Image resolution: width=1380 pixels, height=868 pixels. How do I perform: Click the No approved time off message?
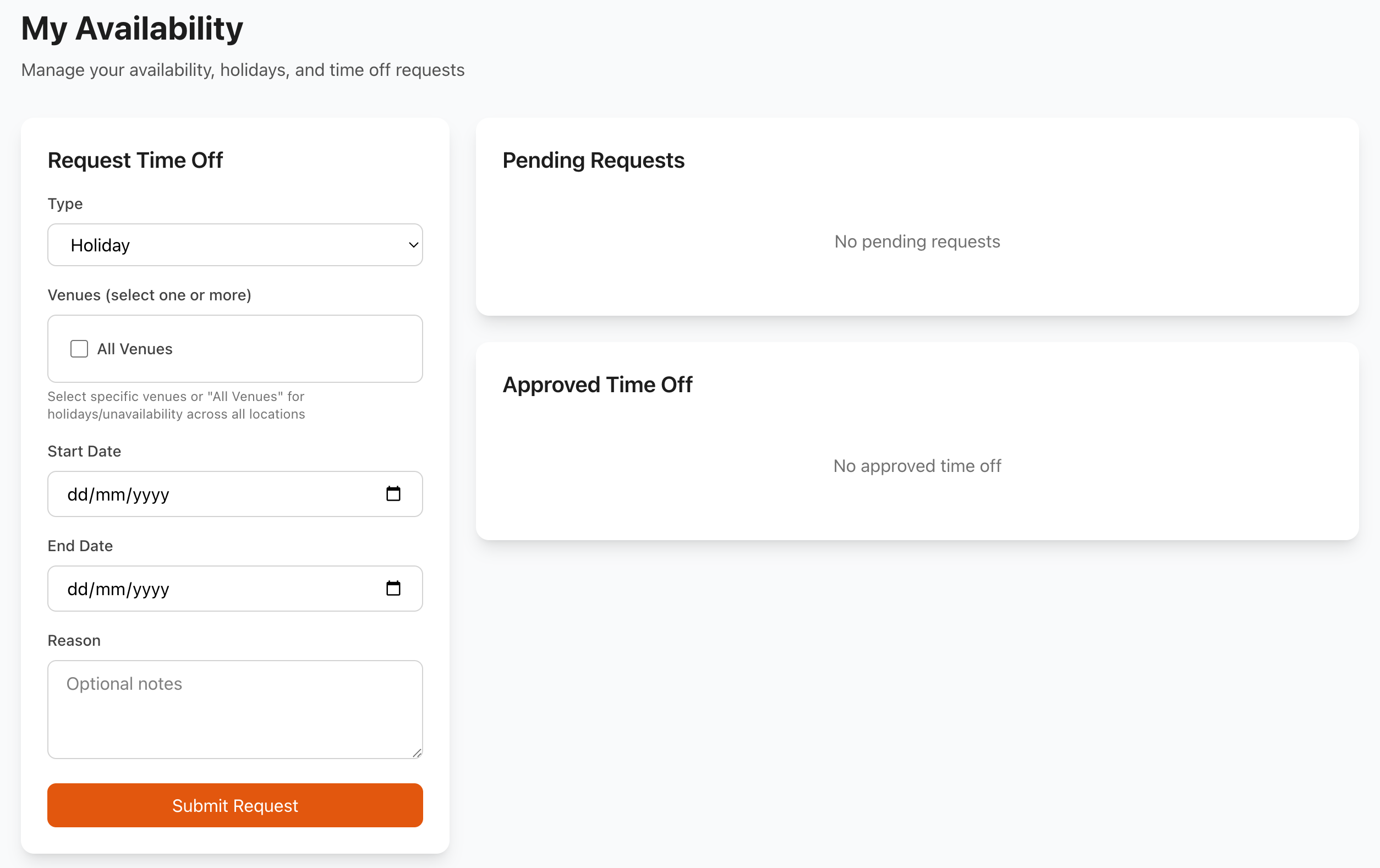tap(917, 465)
